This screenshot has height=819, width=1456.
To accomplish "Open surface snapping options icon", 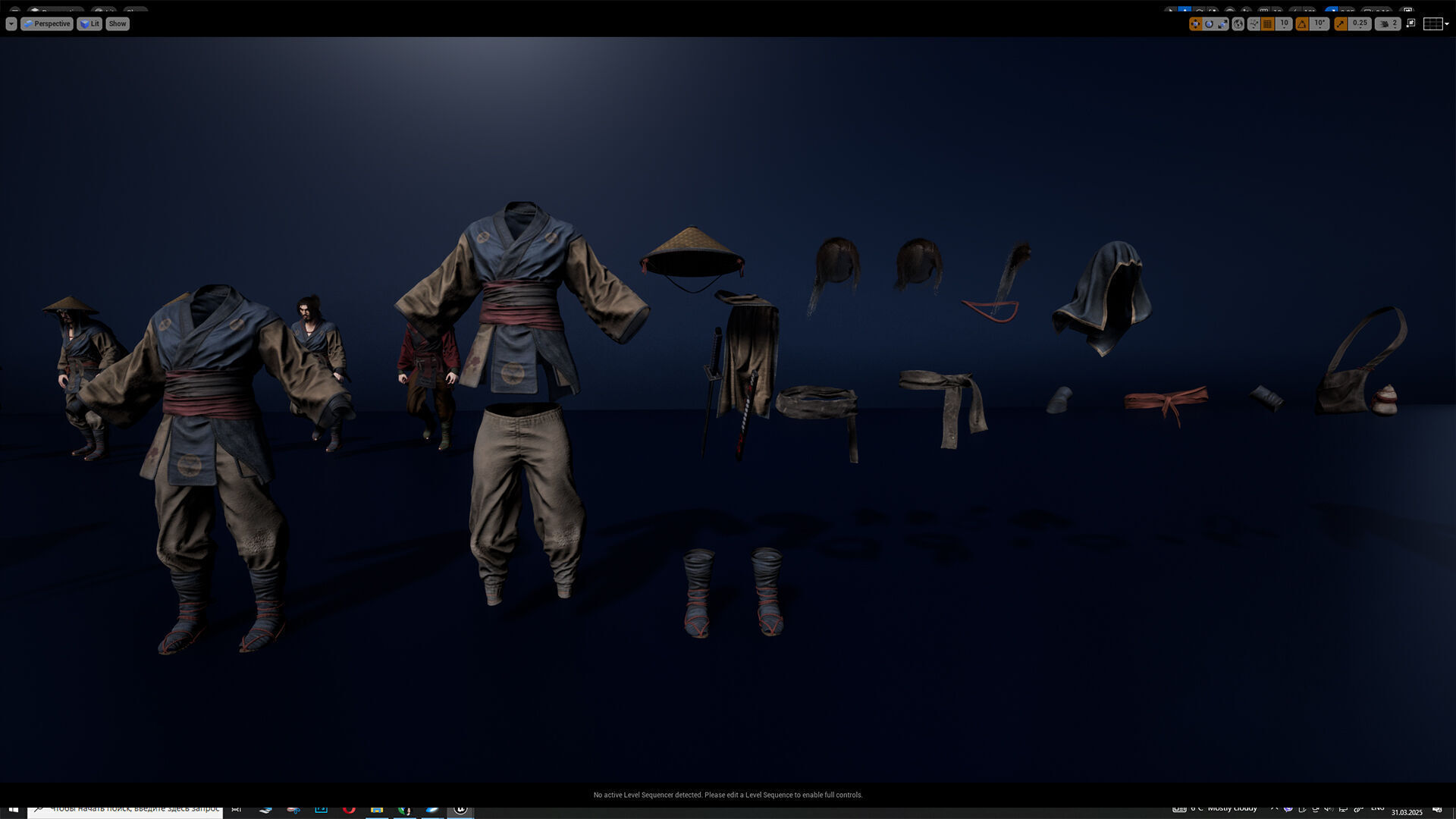I will pyautogui.click(x=1254, y=24).
